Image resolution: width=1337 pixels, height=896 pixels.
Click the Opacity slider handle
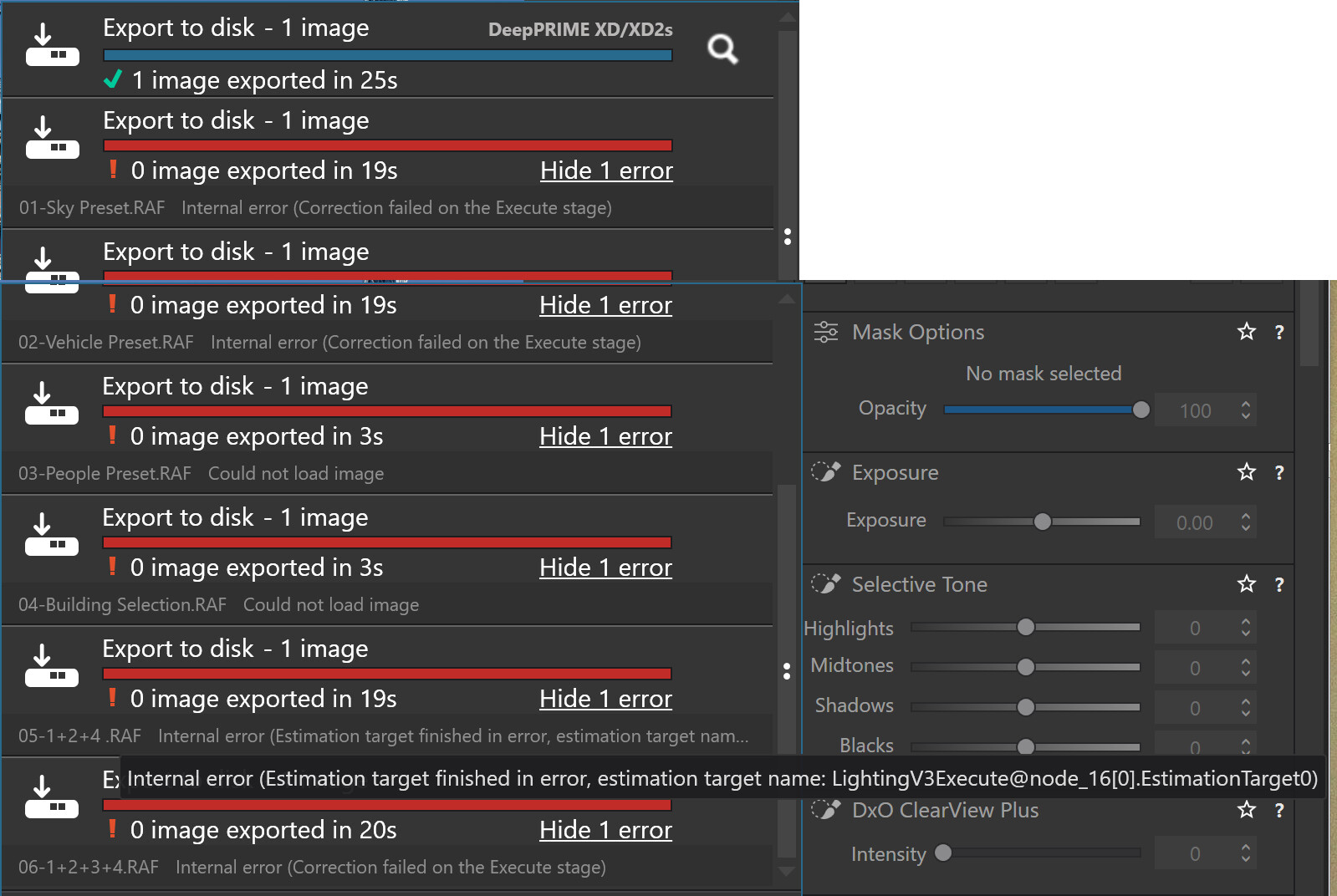coord(1141,410)
